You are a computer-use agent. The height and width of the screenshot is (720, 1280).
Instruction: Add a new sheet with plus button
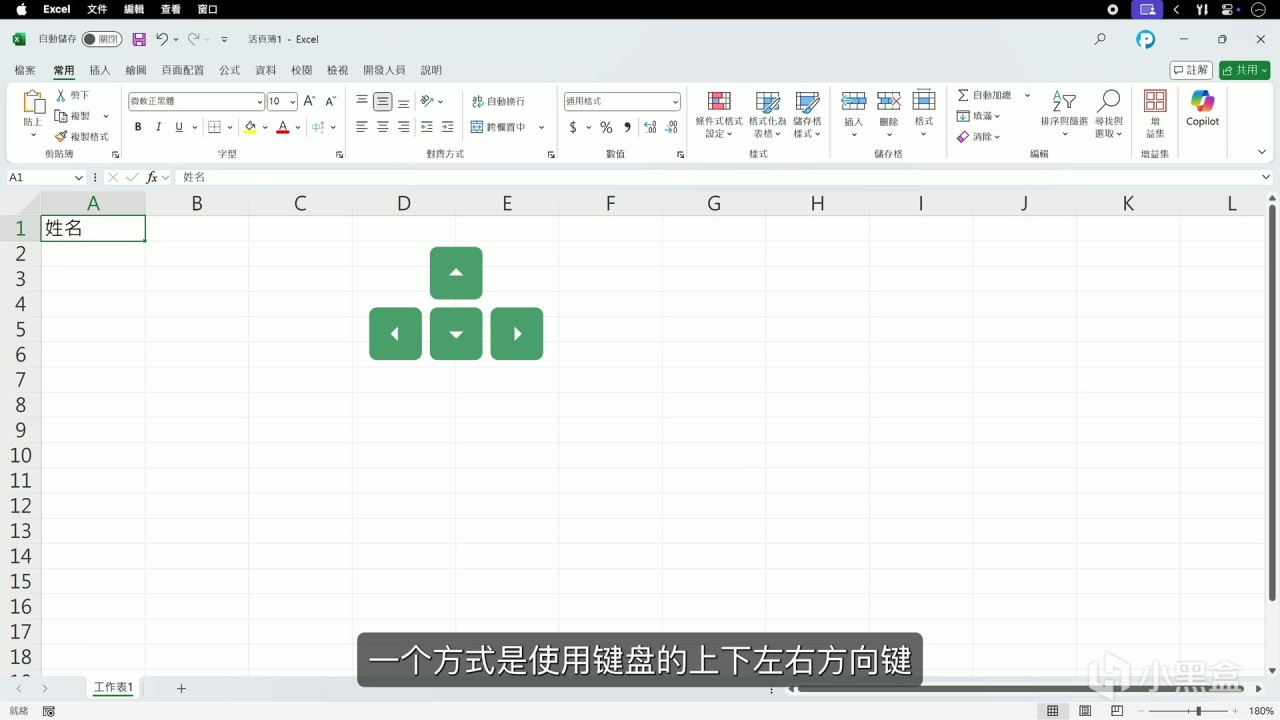[x=181, y=688]
